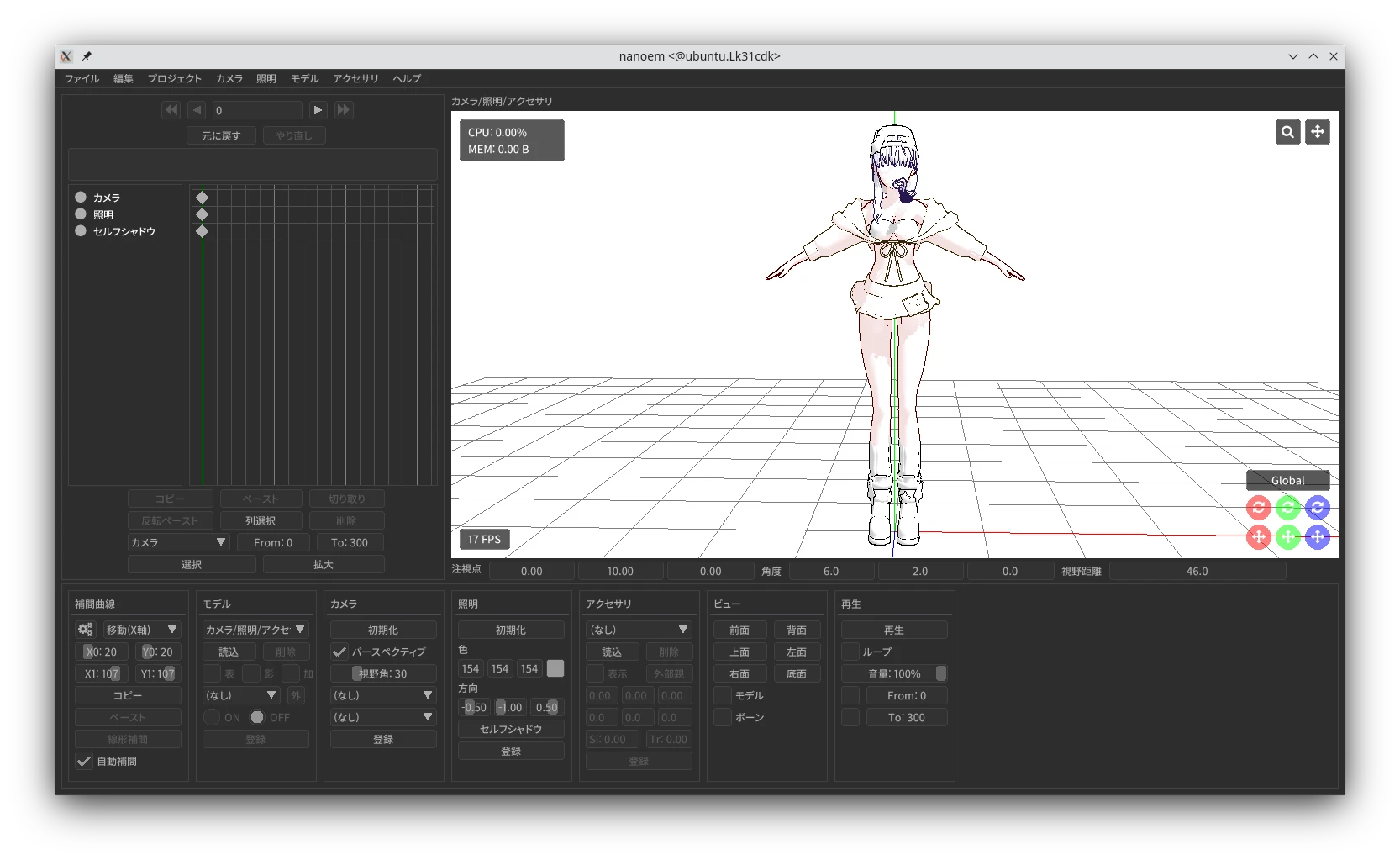Click the green rotate gizmo icon
The height and width of the screenshot is (860, 1400).
point(1287,508)
